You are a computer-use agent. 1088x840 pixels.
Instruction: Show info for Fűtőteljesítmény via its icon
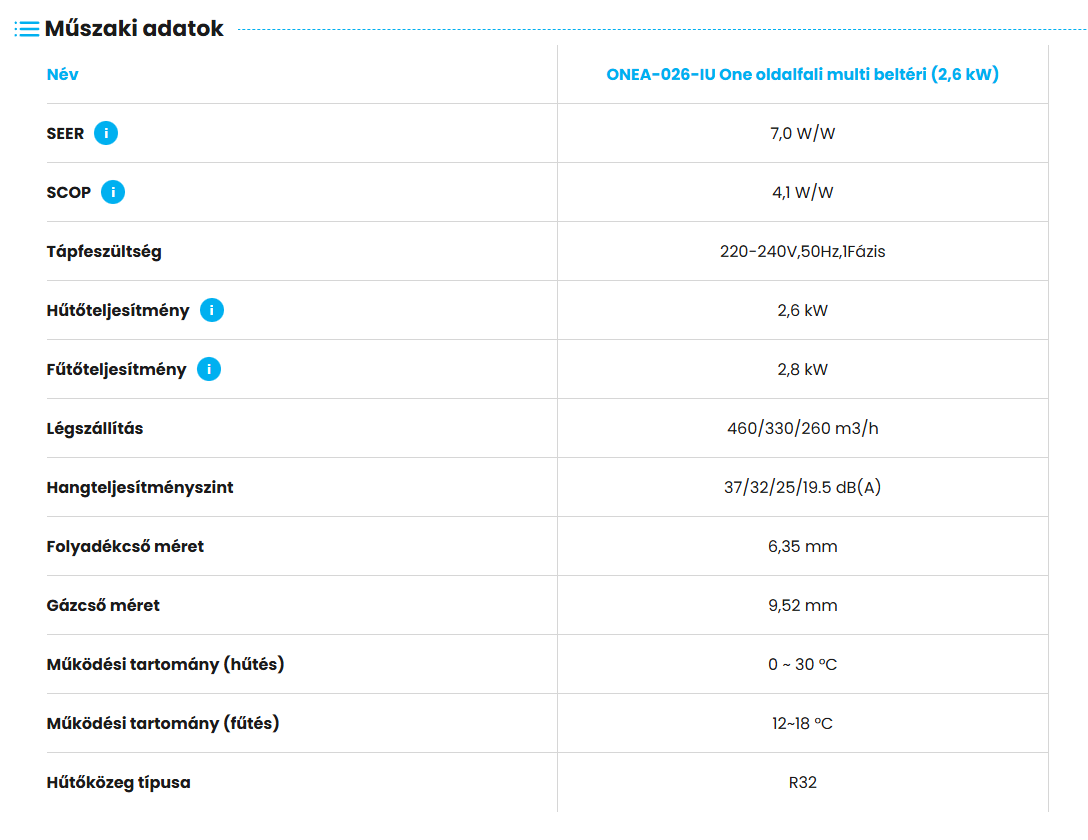point(209,369)
